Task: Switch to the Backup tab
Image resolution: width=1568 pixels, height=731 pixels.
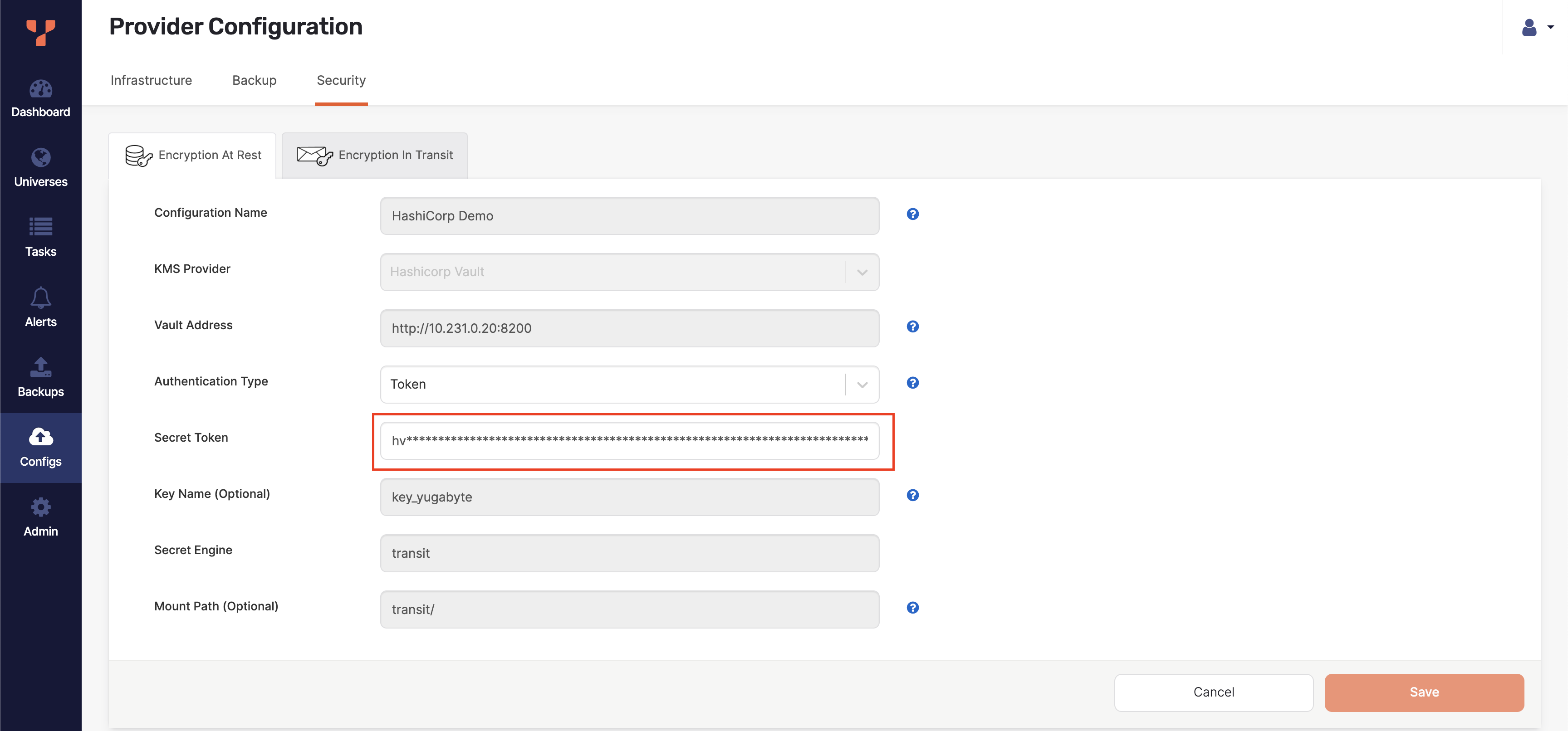Action: point(255,80)
